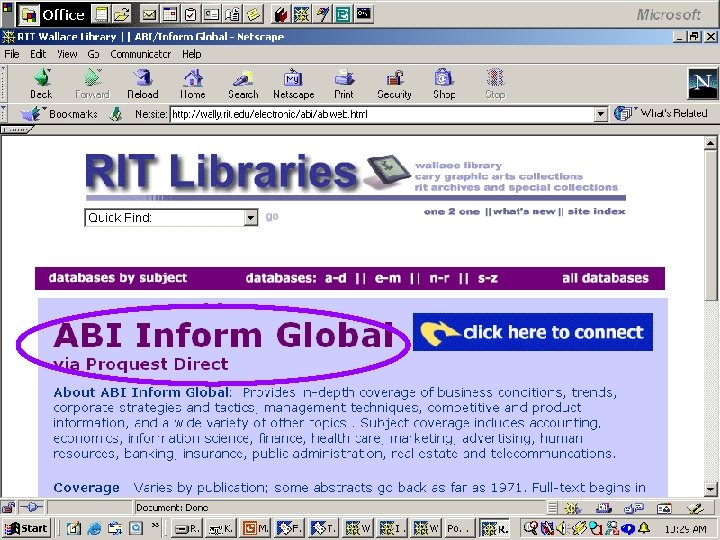This screenshot has height=540, width=720.
Task: Open the Edit menu
Action: [38, 54]
